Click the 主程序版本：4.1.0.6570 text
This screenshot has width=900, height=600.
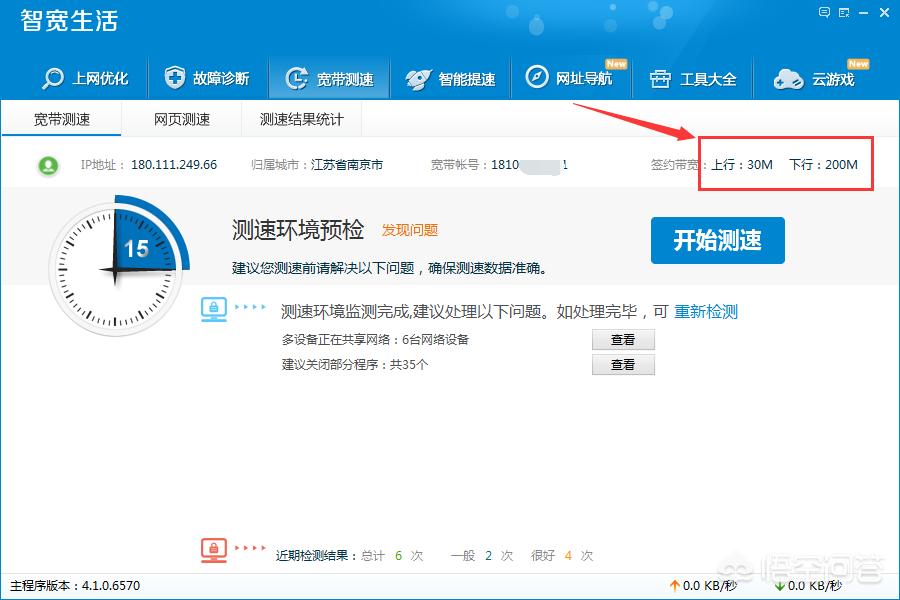(75, 586)
